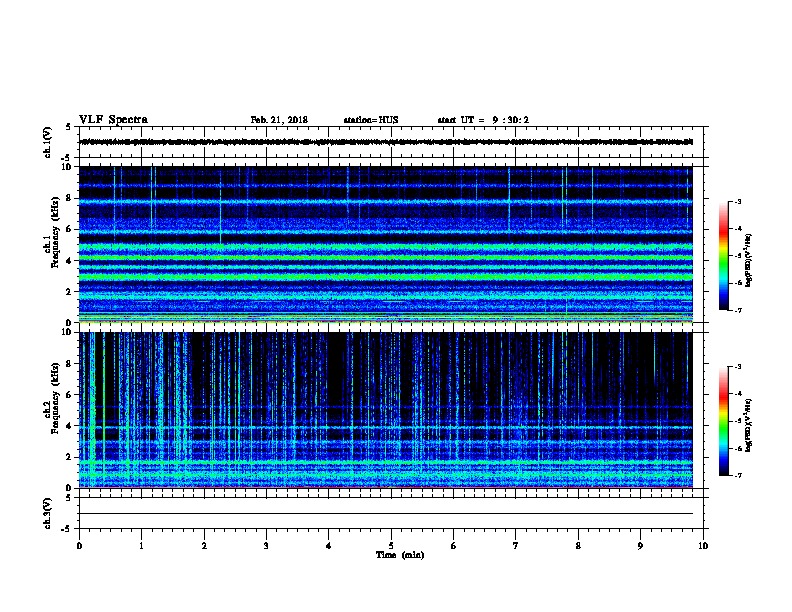This screenshot has height=612, width=792.
Task: Click the ch.2 spectrogram black gap near minute 4
Action: [x=337, y=369]
